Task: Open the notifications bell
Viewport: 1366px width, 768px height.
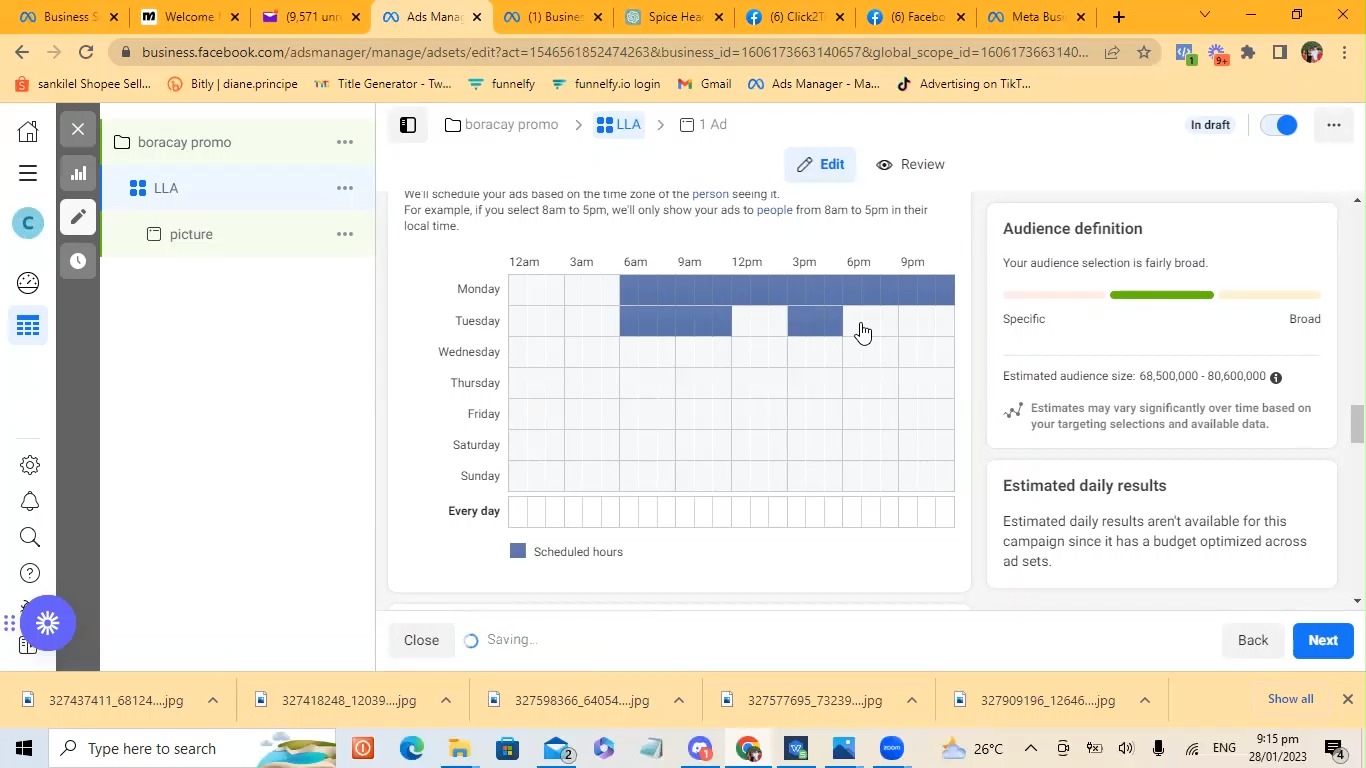Action: coord(30,501)
